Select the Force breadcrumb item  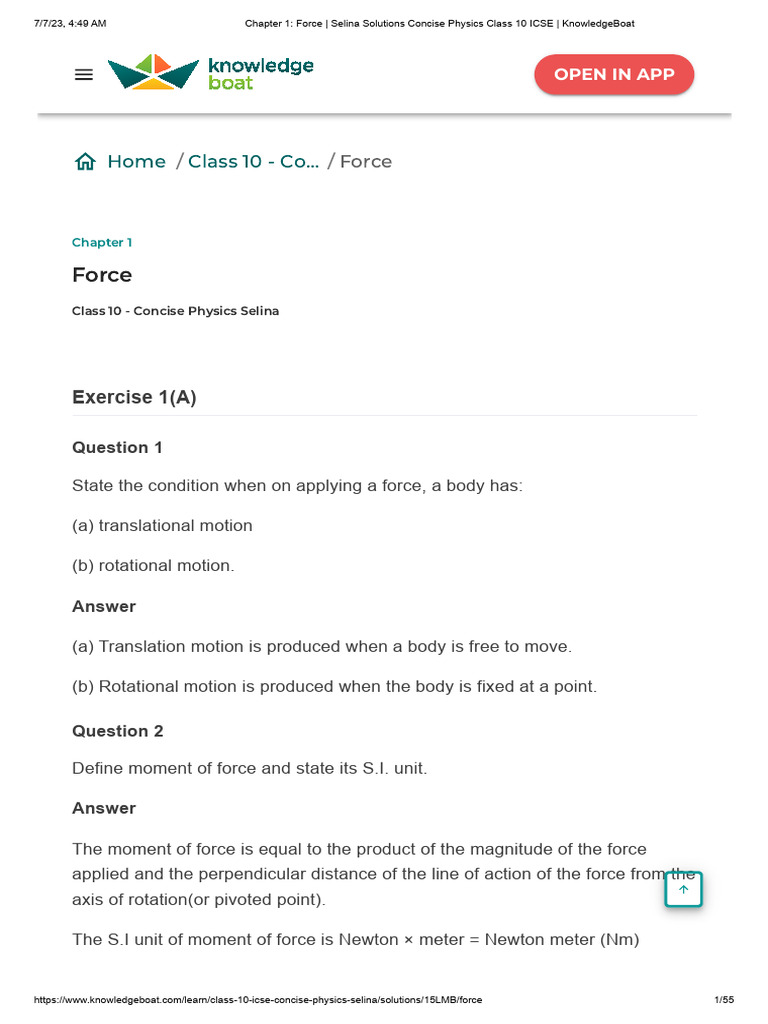click(366, 162)
